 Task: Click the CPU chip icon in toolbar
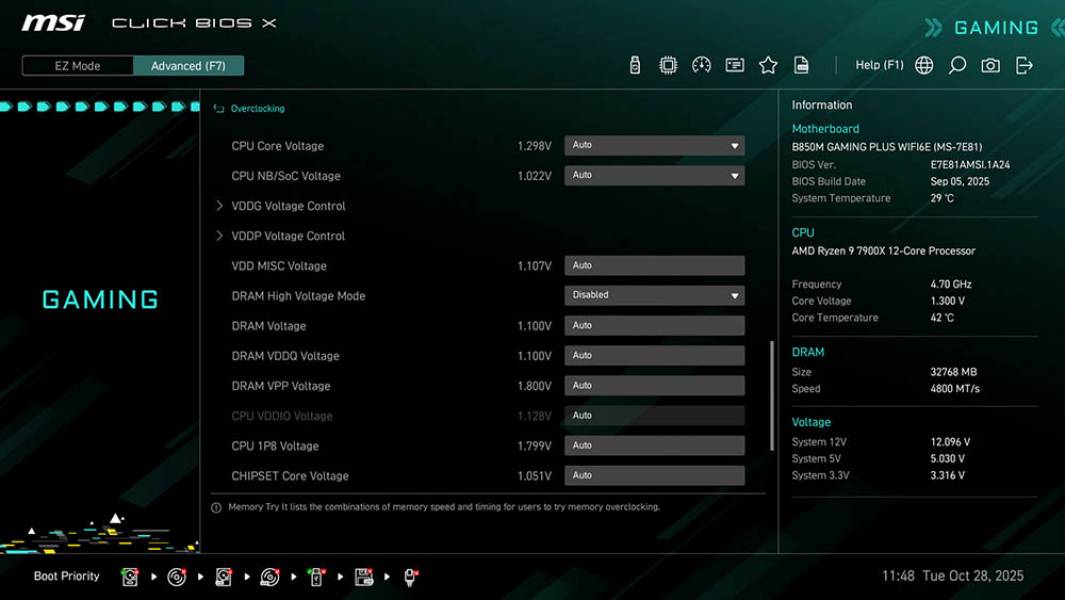tap(667, 64)
